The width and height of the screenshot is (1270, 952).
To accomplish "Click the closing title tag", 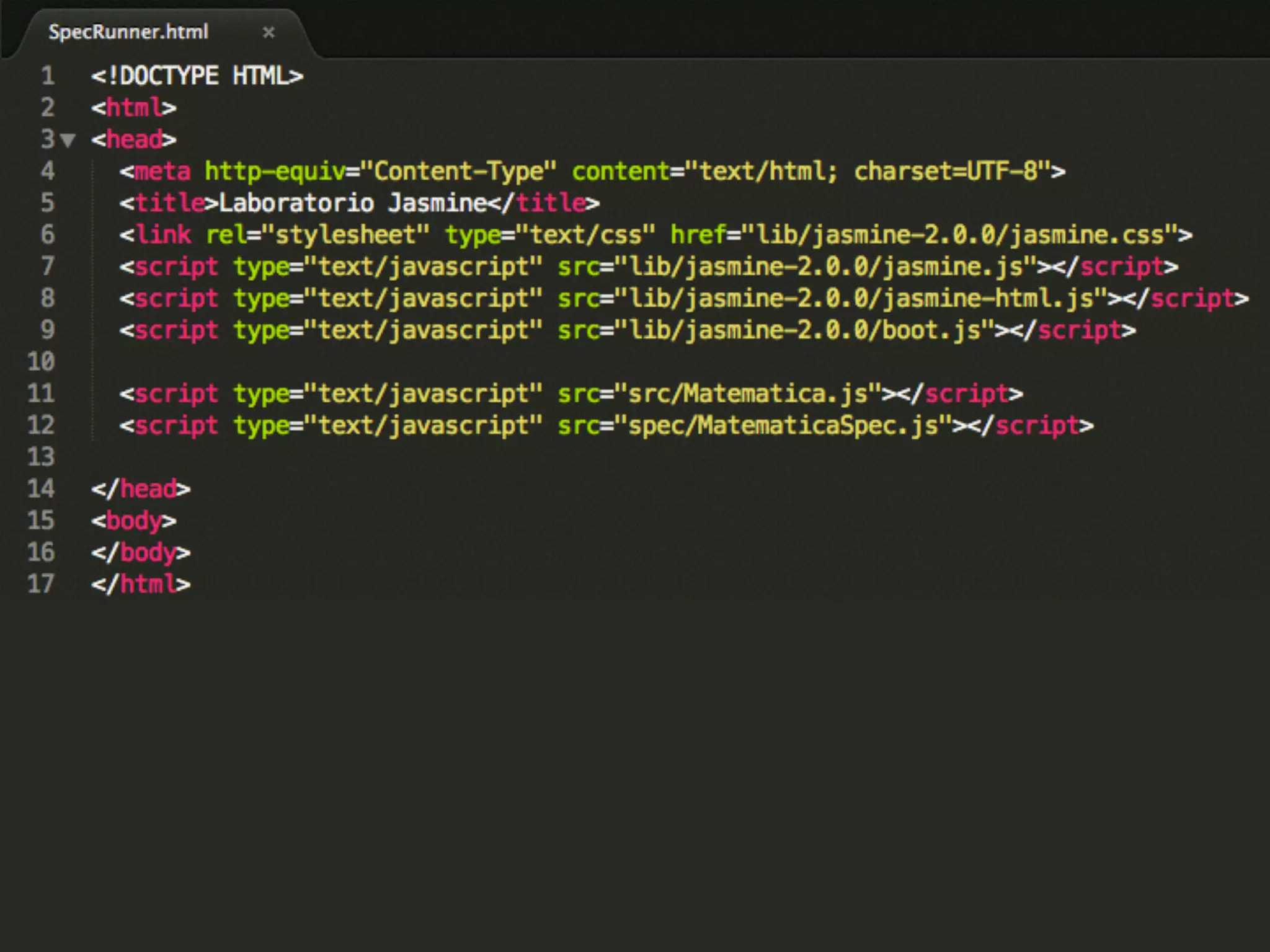I will [544, 203].
